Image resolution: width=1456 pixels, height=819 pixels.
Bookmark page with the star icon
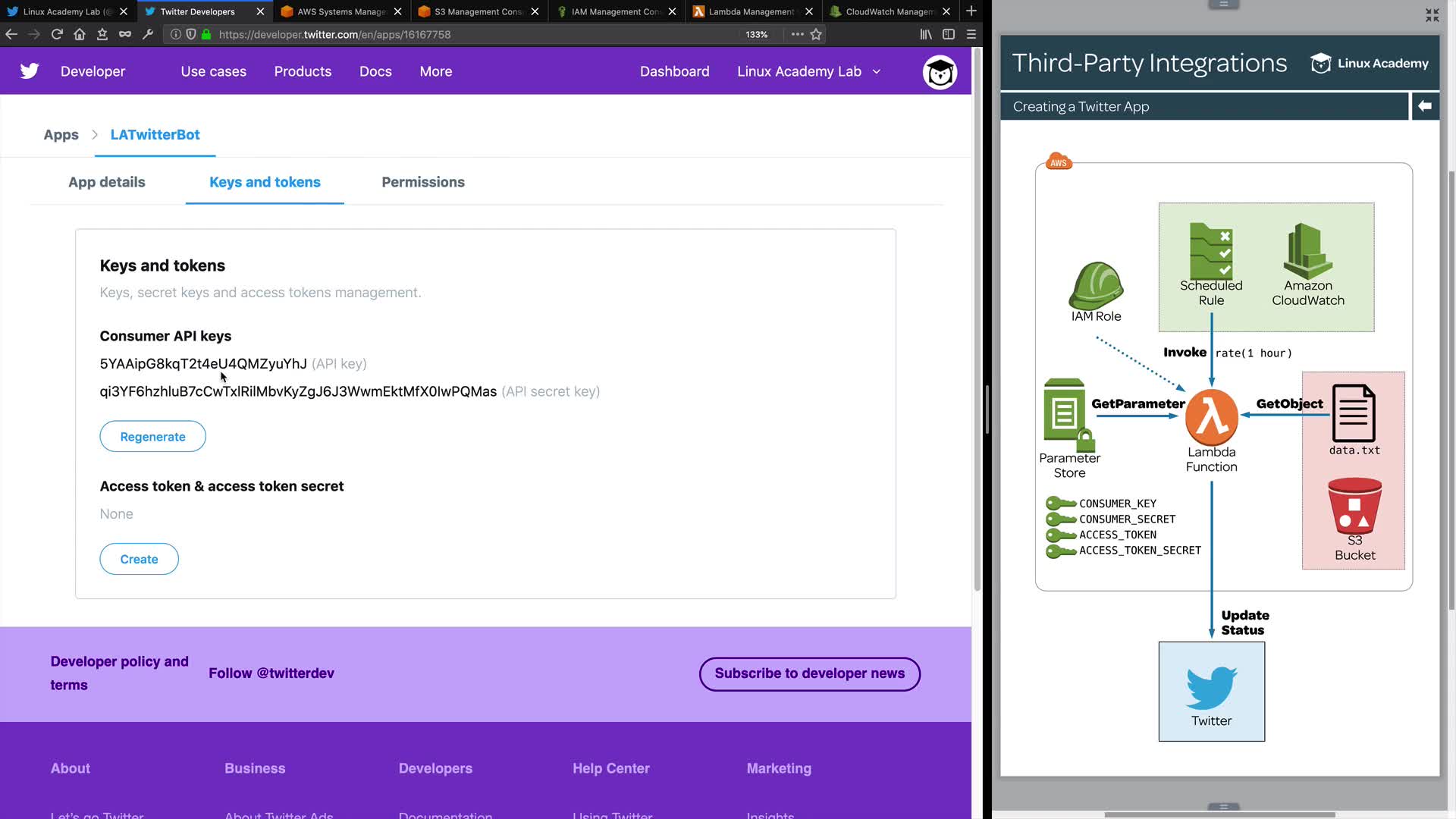[x=816, y=34]
